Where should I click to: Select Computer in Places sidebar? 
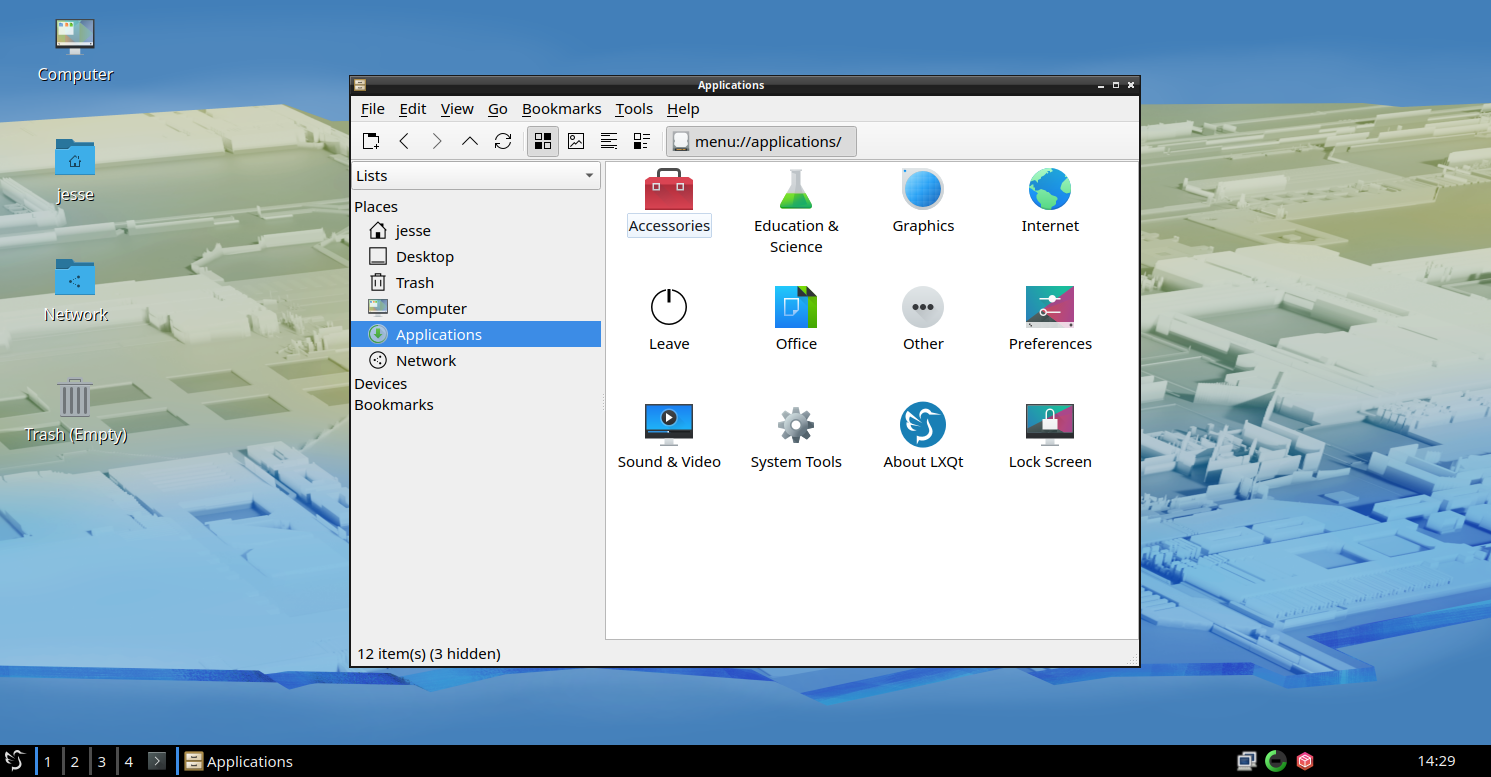click(476, 308)
